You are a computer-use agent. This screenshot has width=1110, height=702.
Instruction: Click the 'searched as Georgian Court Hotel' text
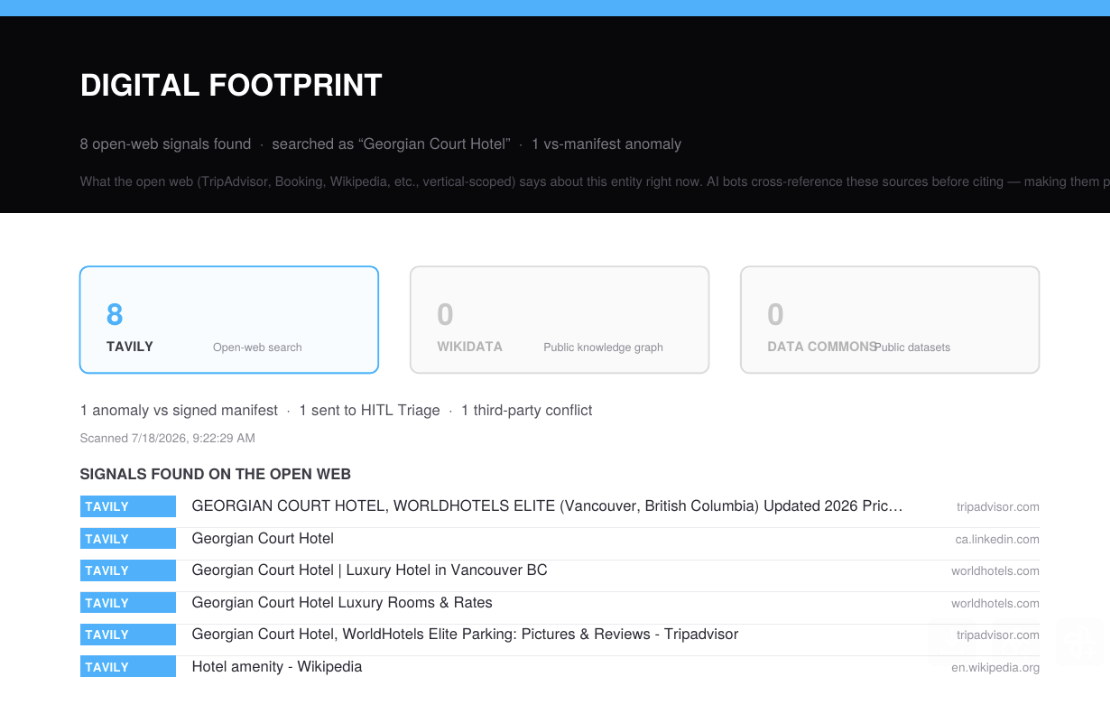(391, 144)
